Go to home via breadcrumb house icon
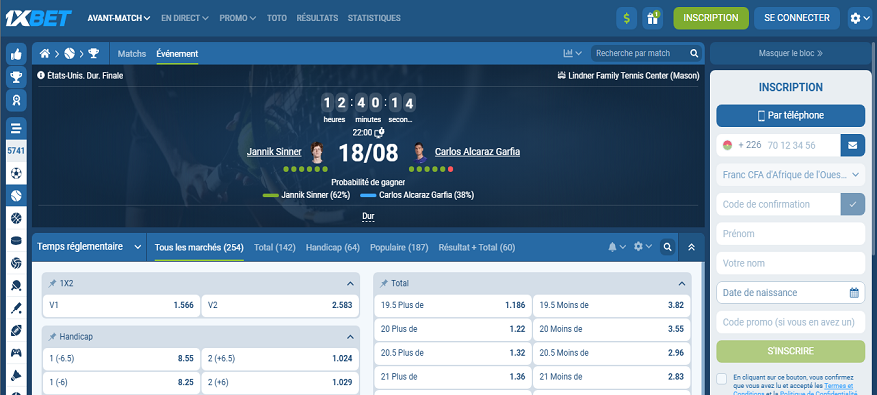Screen dimensions: 877x395 [45, 54]
